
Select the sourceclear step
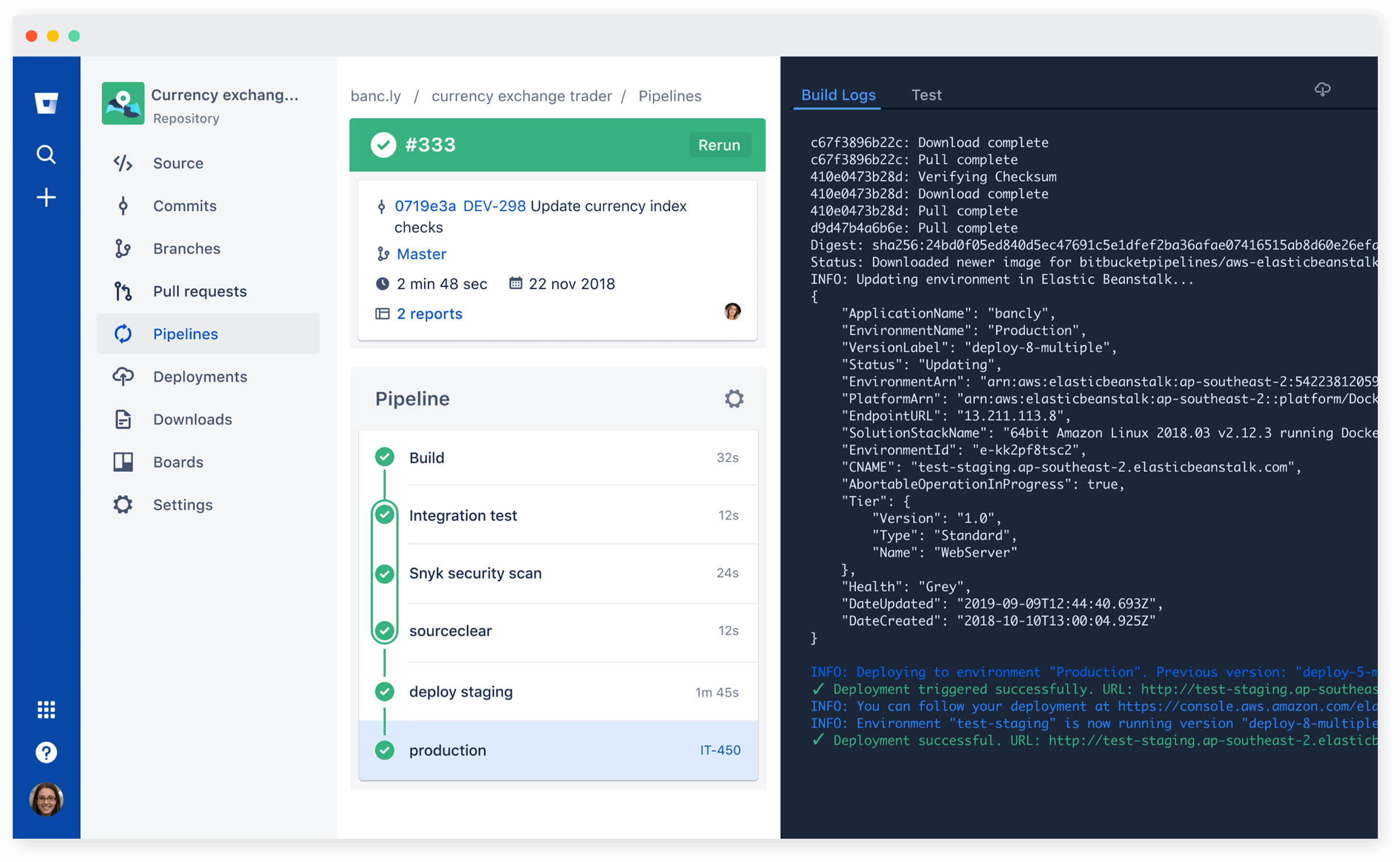(558, 631)
